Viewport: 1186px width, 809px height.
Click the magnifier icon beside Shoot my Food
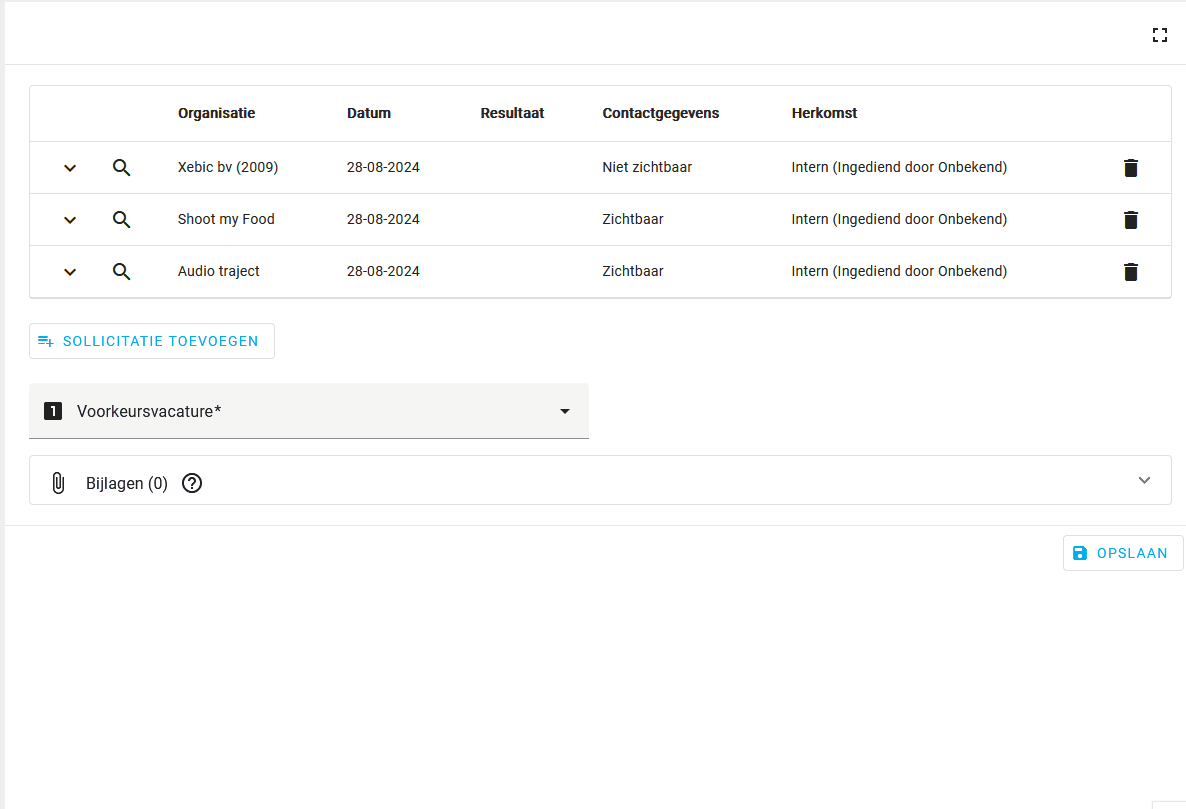121,220
